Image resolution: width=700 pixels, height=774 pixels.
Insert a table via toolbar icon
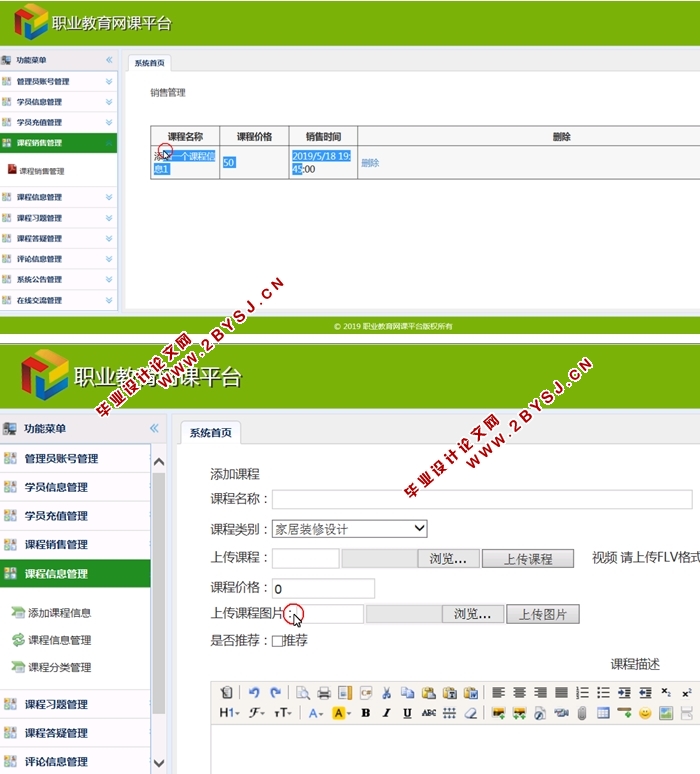[603, 713]
